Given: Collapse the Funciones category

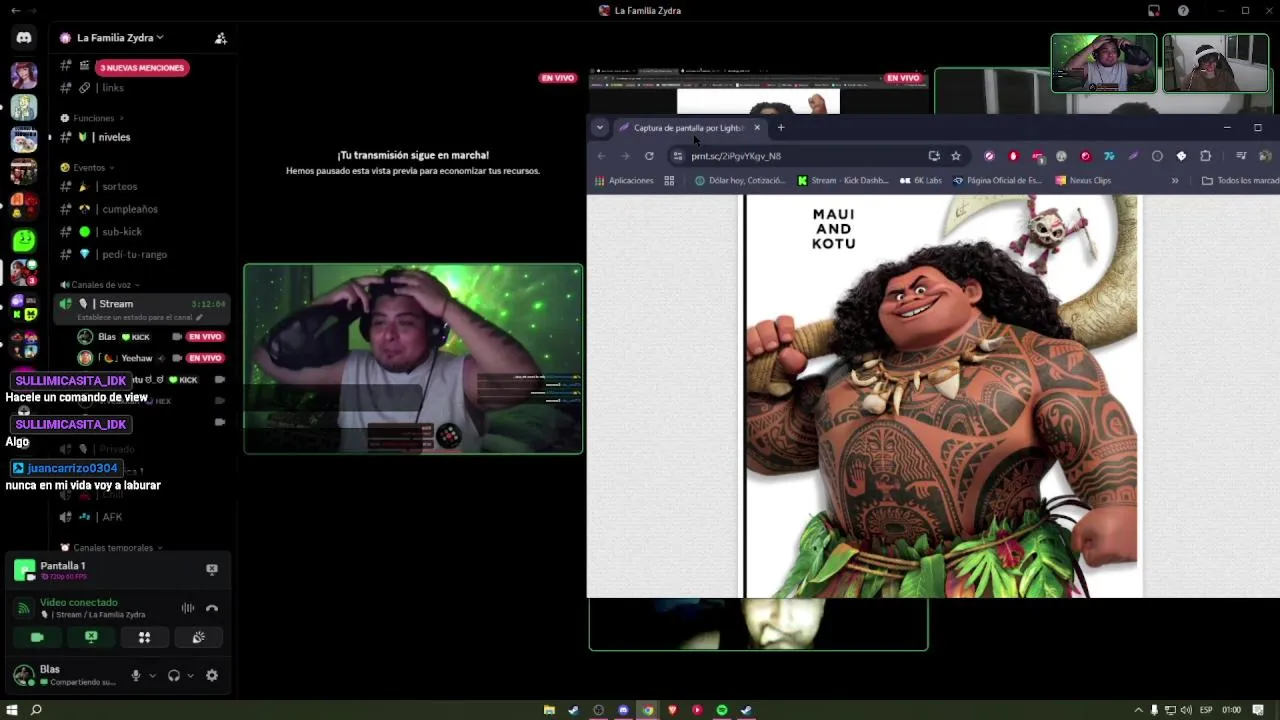Looking at the screenshot, I should (x=93, y=118).
